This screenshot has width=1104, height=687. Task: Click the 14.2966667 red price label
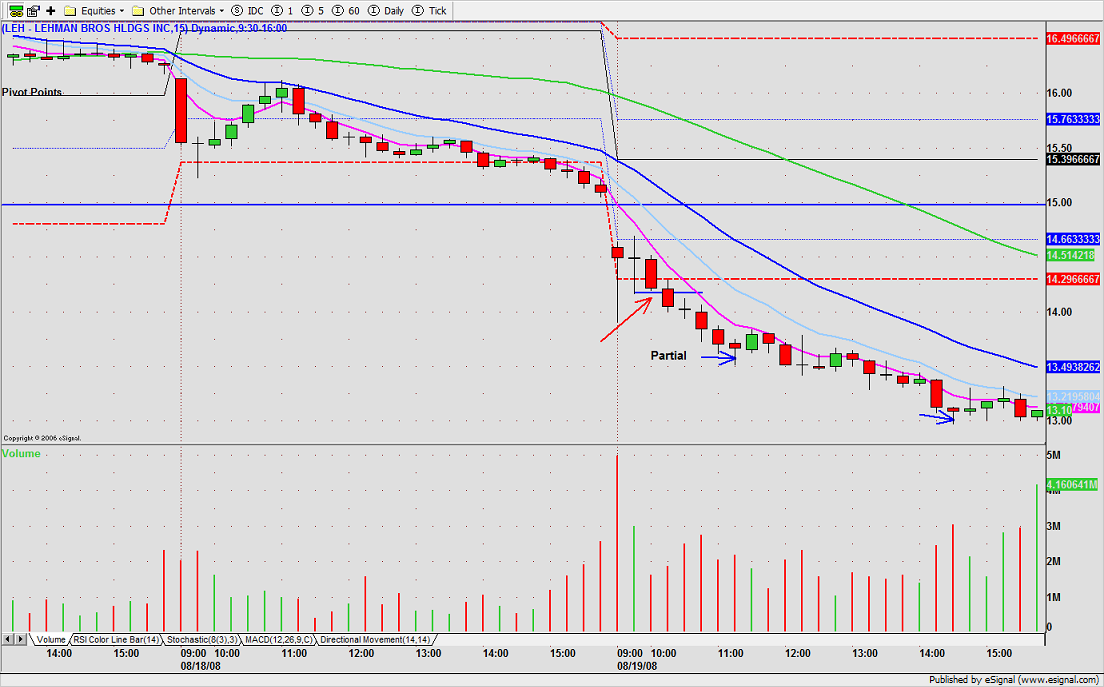[1073, 279]
